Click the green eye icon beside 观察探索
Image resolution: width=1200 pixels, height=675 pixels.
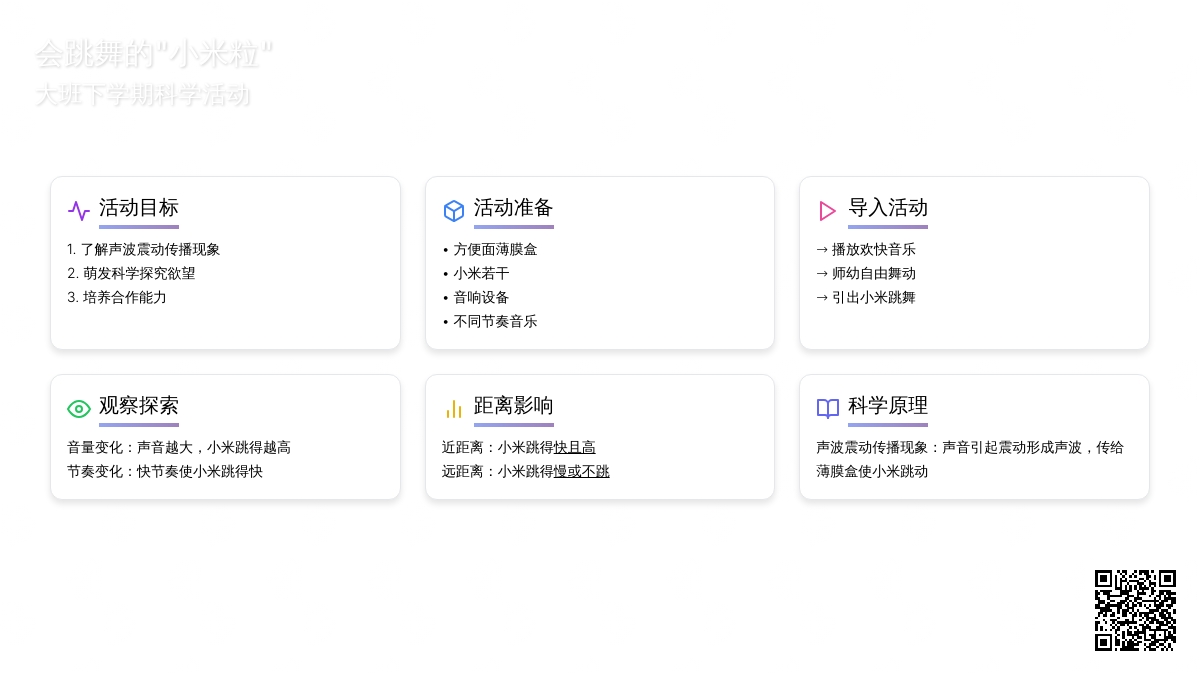[79, 408]
